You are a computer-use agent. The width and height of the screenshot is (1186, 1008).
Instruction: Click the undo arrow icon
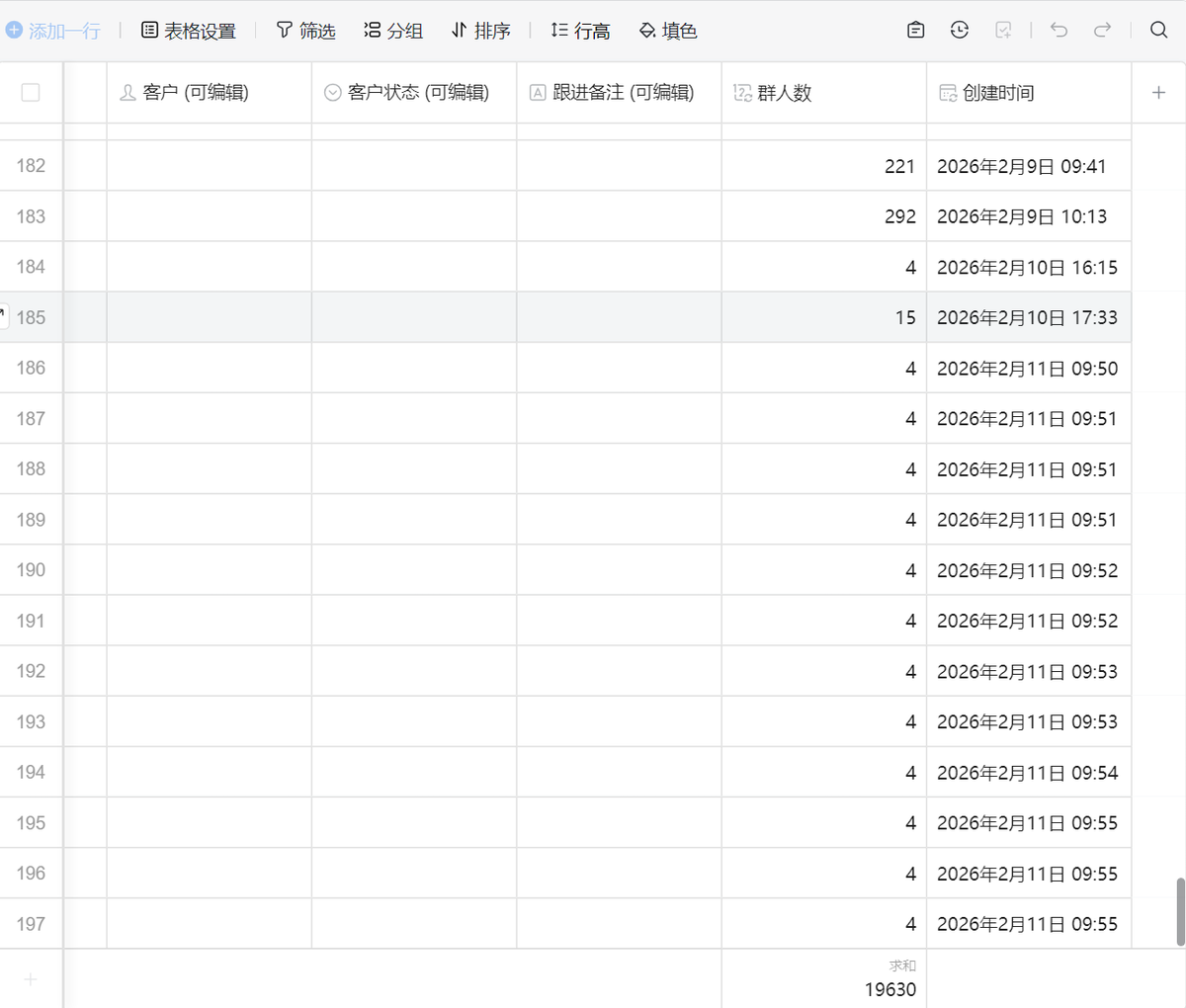pyautogui.click(x=1059, y=30)
